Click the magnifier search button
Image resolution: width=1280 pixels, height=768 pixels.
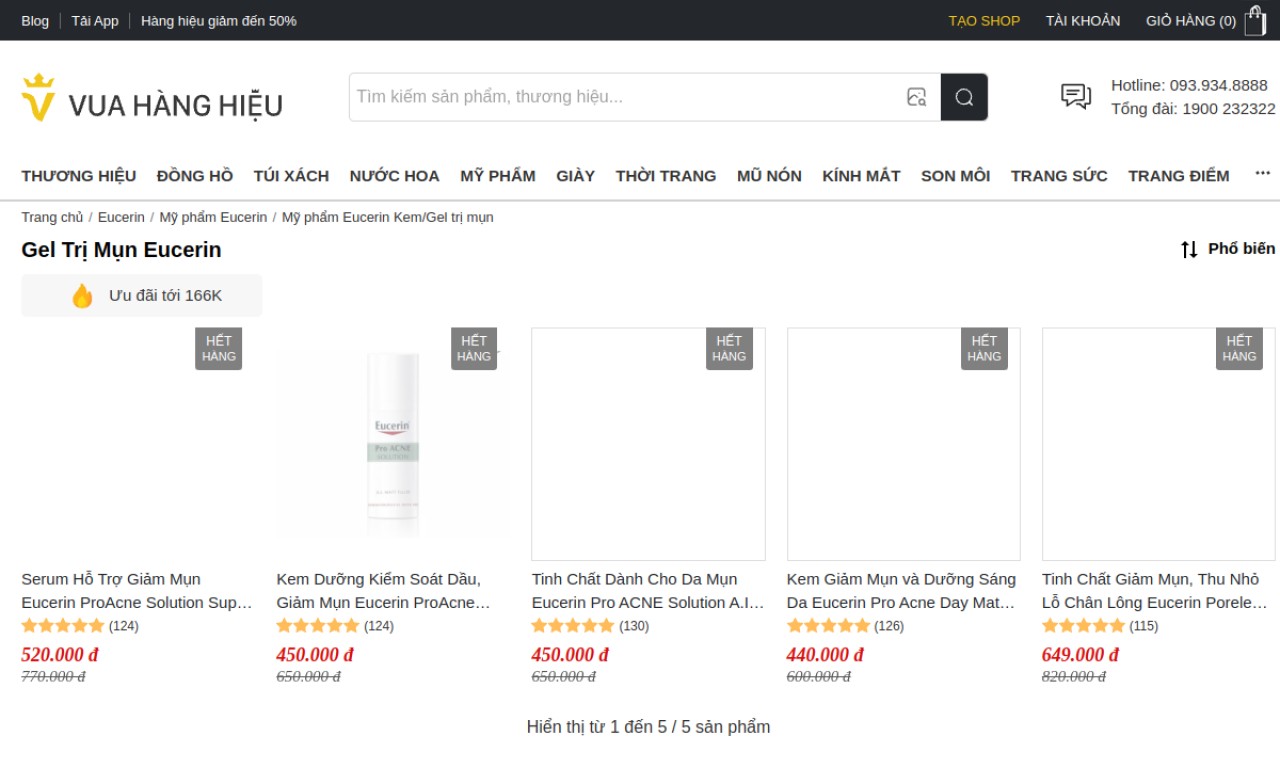click(x=964, y=97)
